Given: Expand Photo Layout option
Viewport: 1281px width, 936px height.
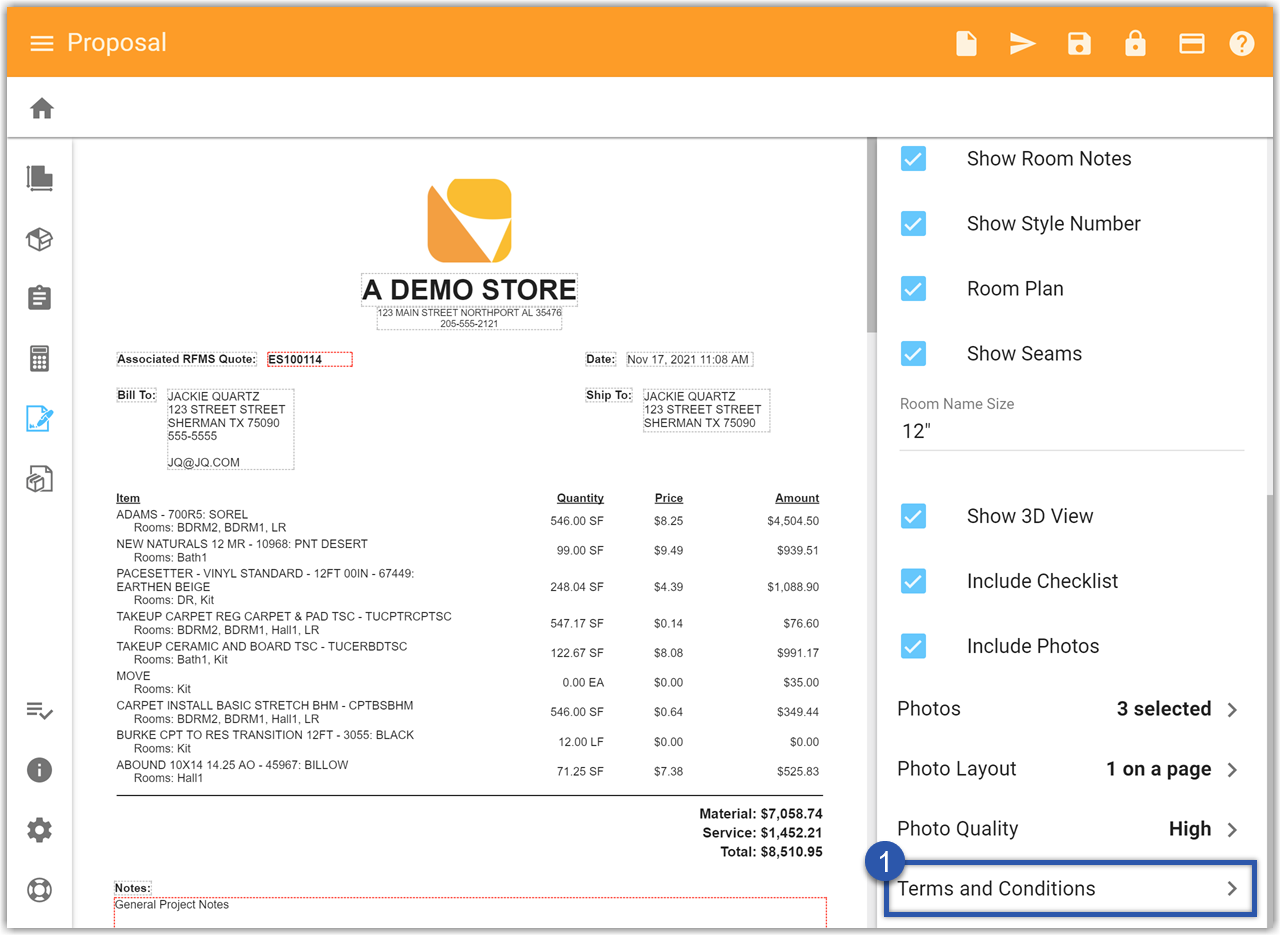Looking at the screenshot, I should pyautogui.click(x=1069, y=769).
